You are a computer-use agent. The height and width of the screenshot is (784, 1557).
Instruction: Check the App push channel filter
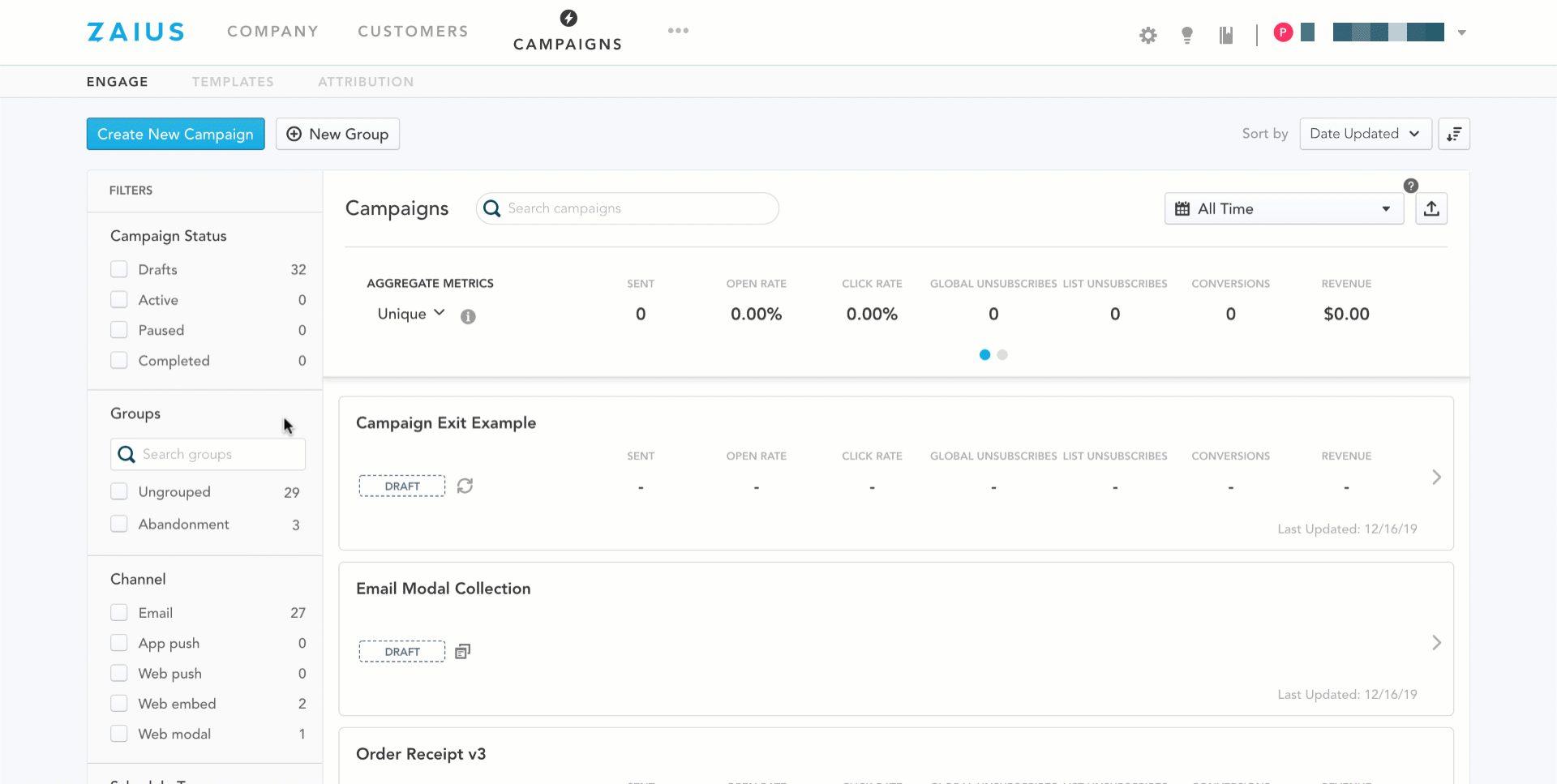[119, 643]
